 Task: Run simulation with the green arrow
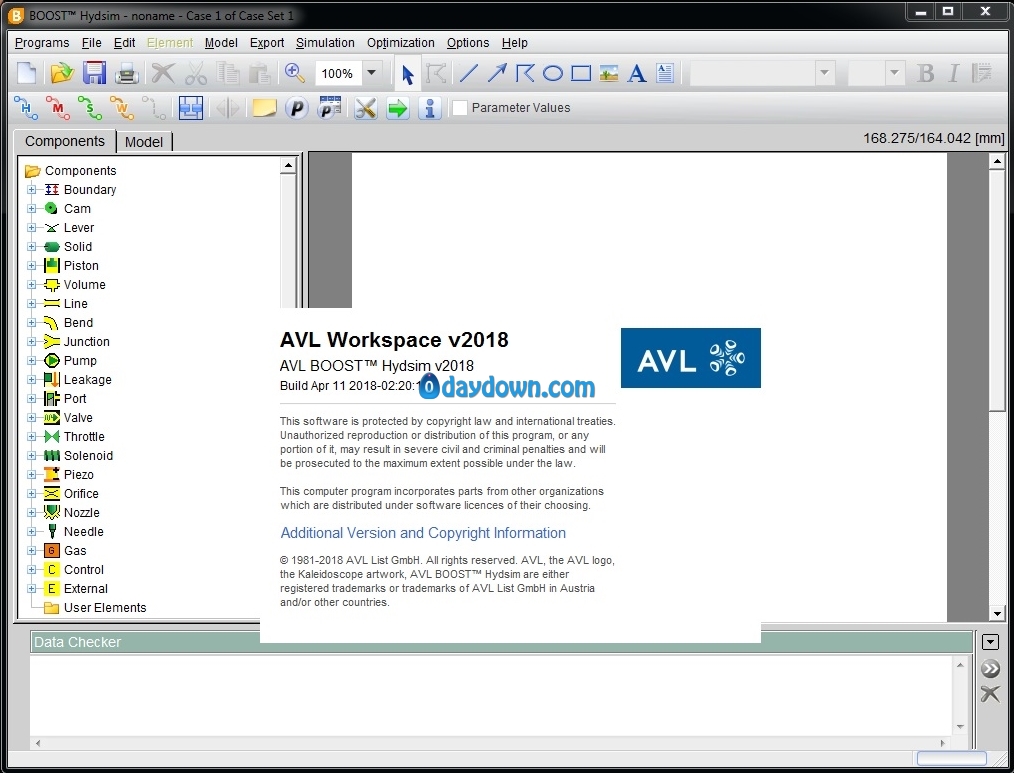click(x=397, y=108)
